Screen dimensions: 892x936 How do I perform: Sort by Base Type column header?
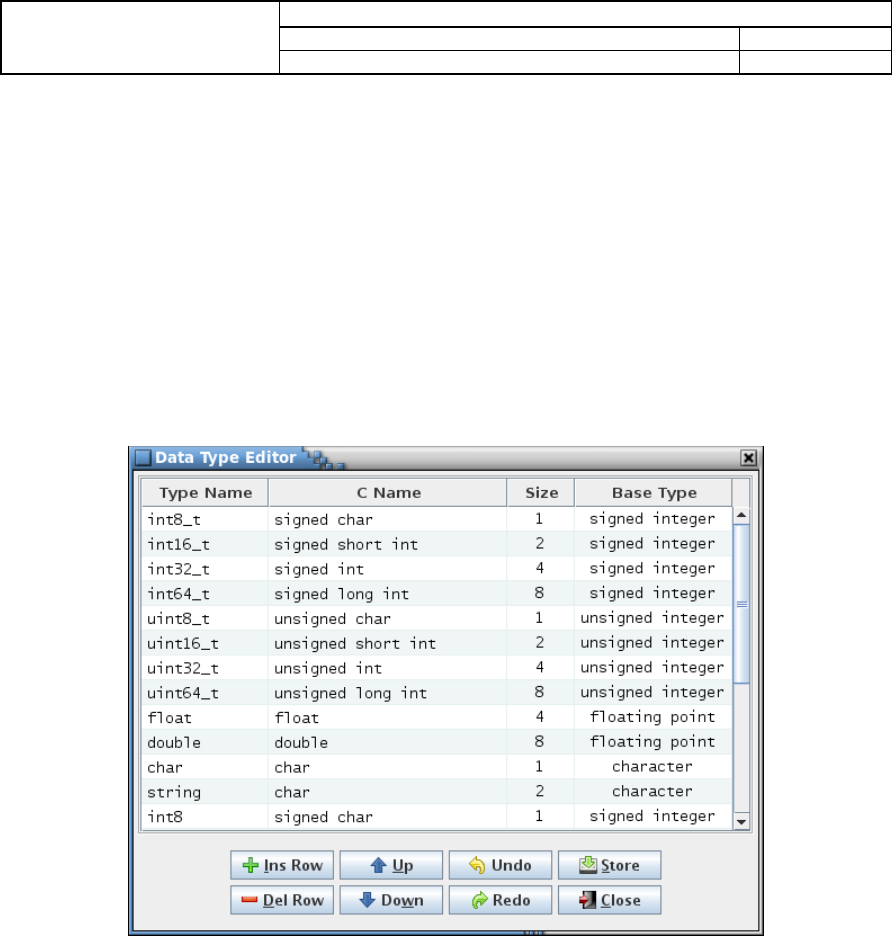pos(654,493)
